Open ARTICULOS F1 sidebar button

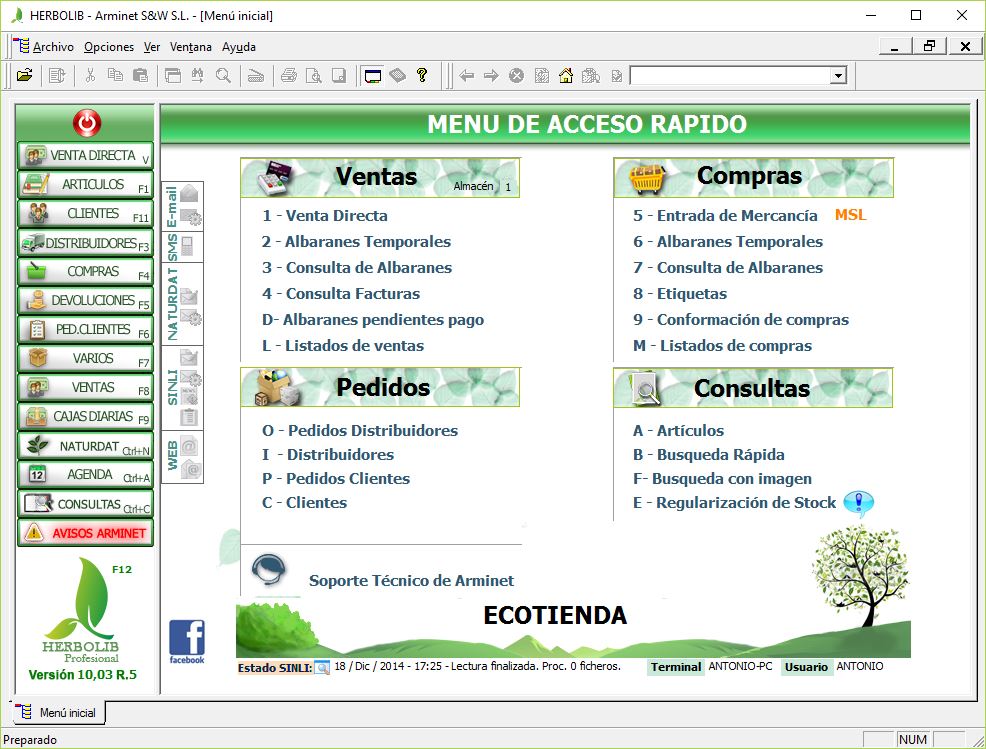click(x=86, y=184)
